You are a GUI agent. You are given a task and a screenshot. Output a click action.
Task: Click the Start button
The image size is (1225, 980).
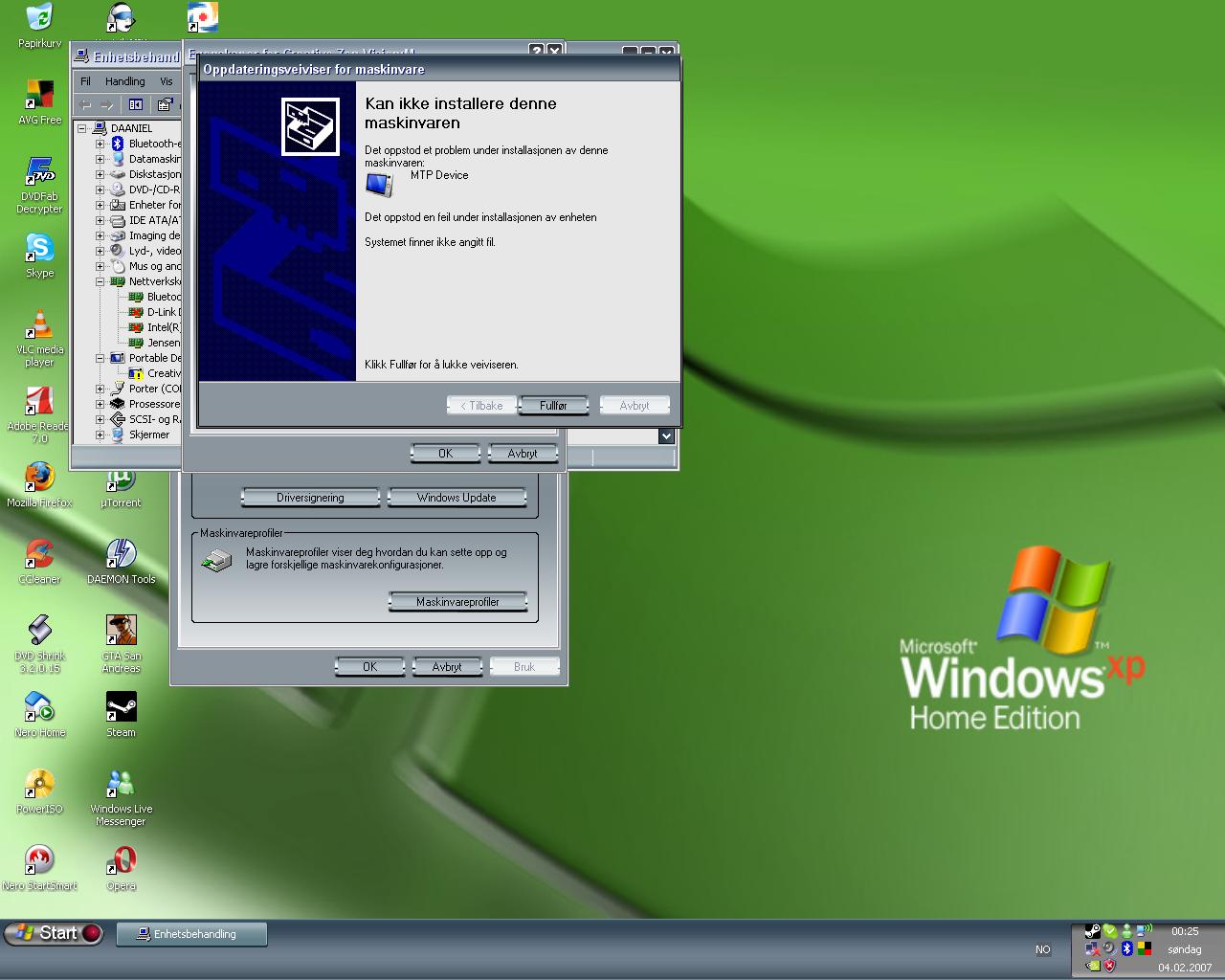pos(54,933)
